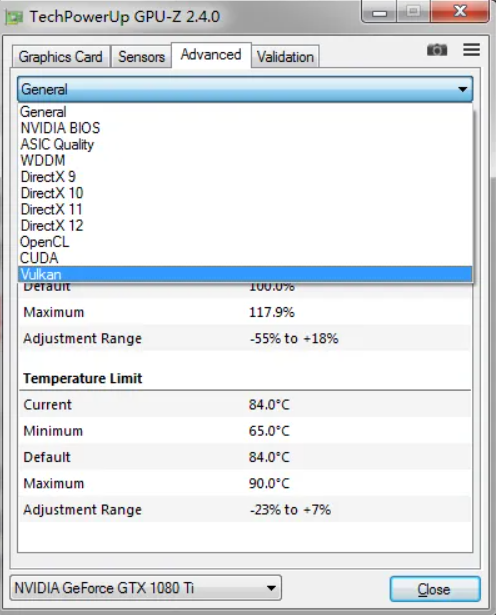Click the Maximum label above the power Adjustment Range
This screenshot has width=496, height=615.
[54, 312]
